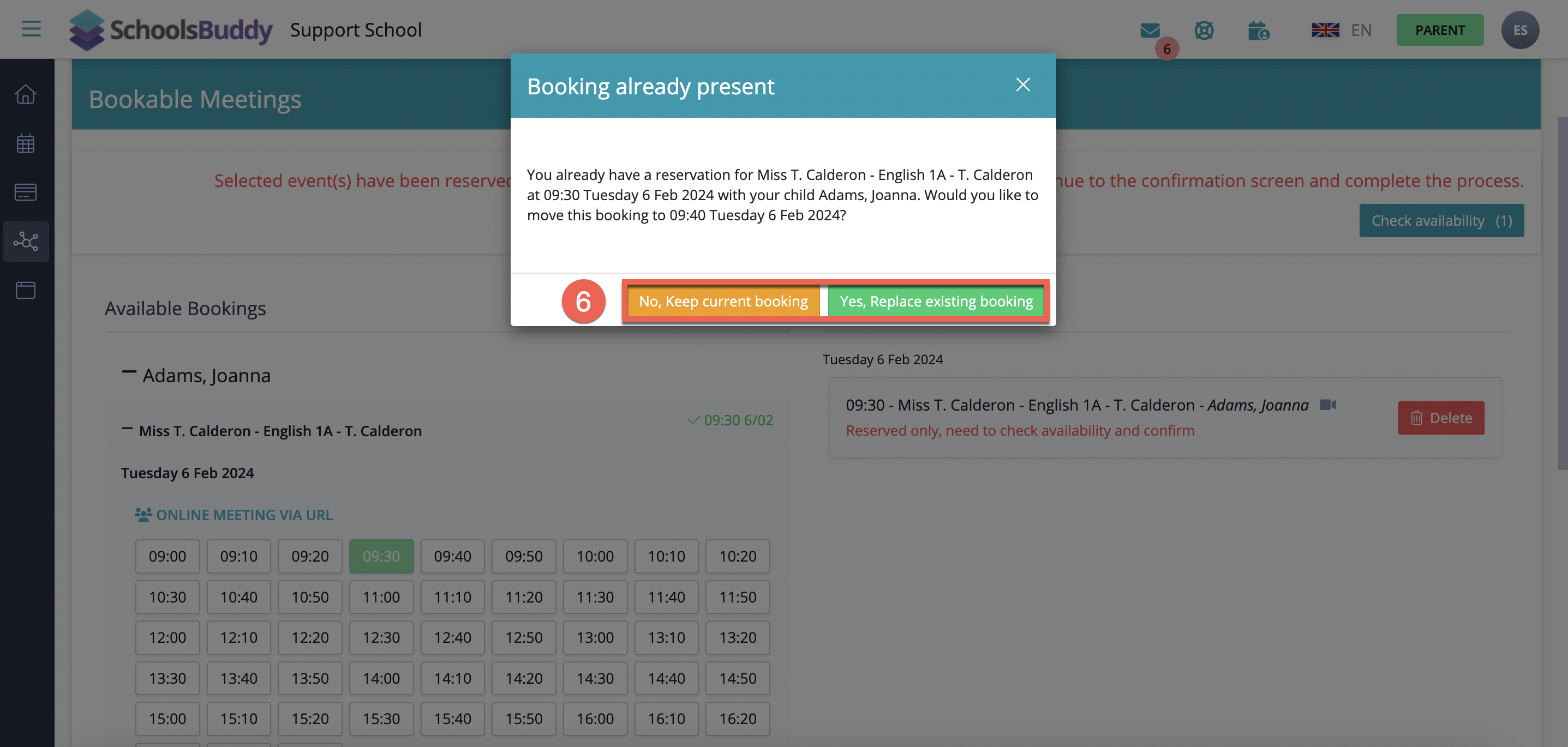The image size is (1568, 747).
Task: Open the card-style sidebar icon
Action: click(26, 192)
